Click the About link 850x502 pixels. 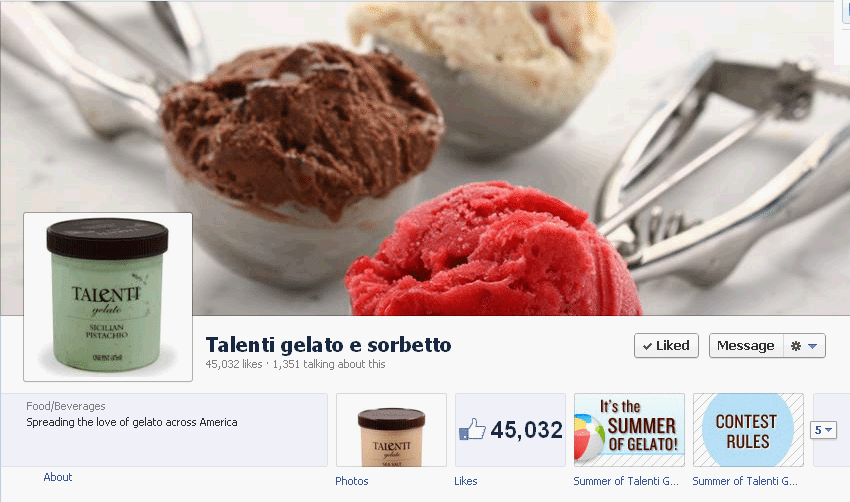point(57,477)
